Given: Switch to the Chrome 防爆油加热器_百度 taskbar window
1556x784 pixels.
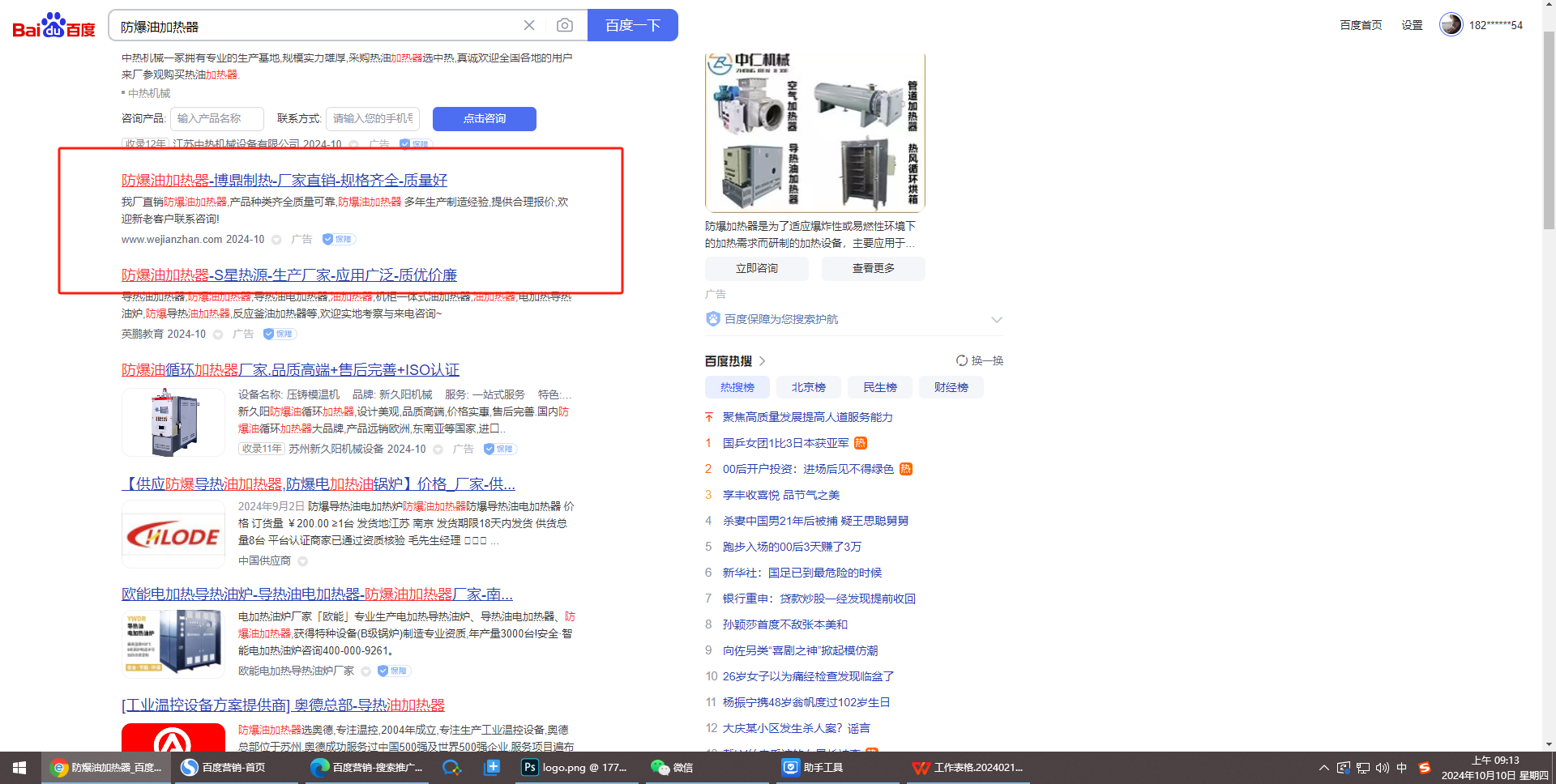Looking at the screenshot, I should tap(106, 767).
